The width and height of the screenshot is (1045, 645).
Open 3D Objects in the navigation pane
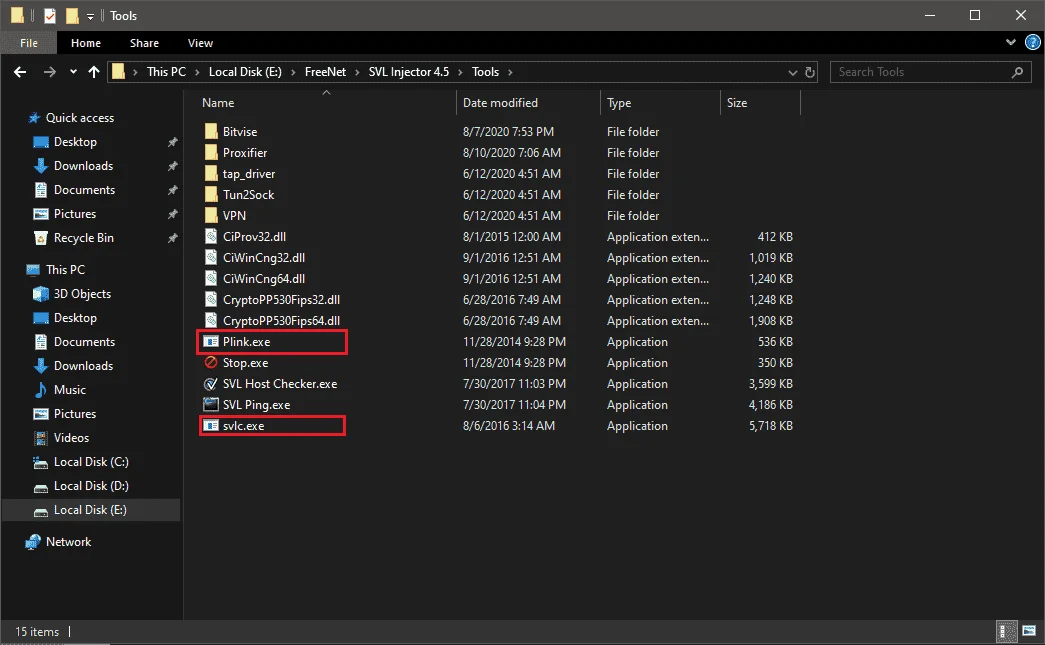pos(82,294)
